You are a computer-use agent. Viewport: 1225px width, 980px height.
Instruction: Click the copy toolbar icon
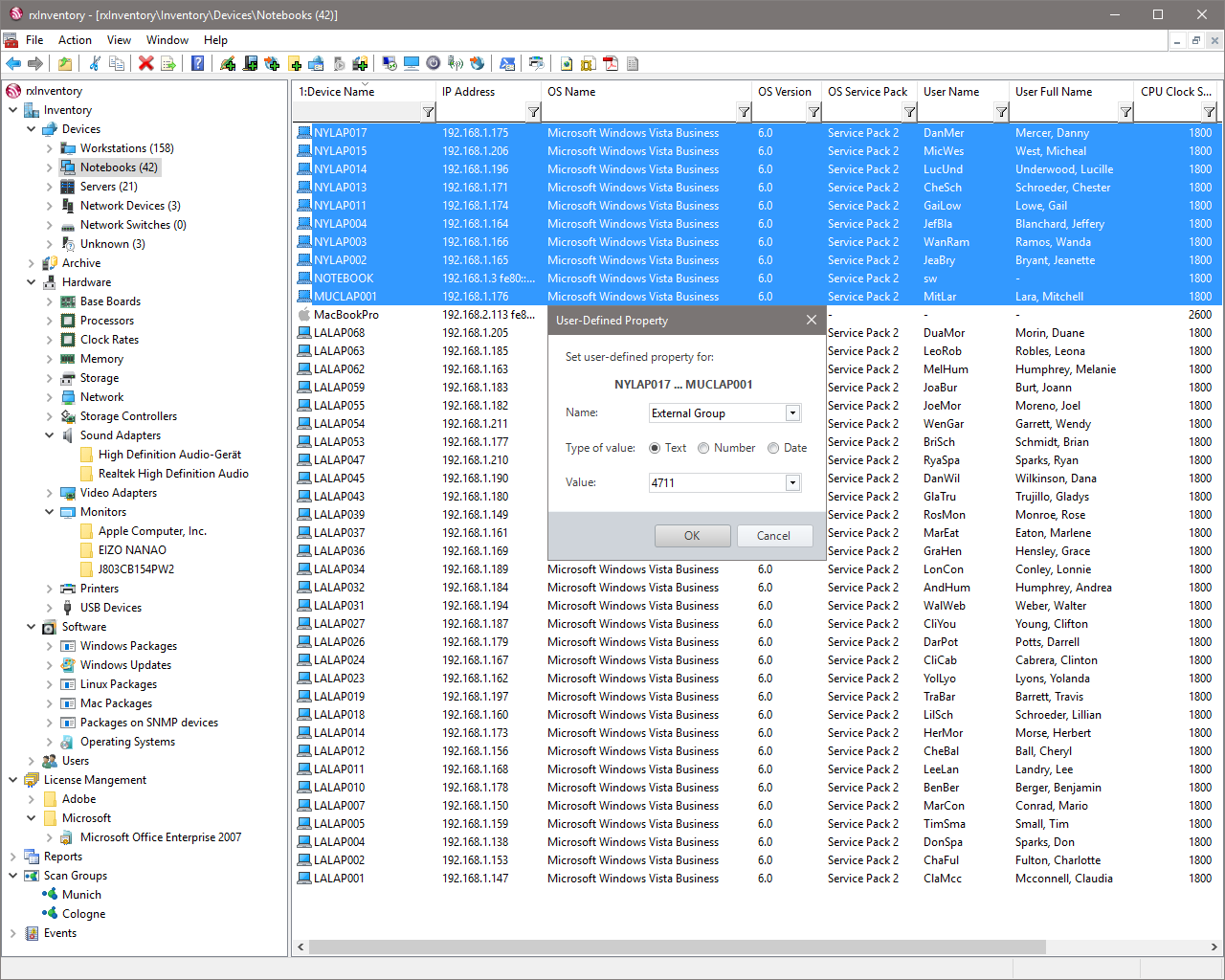tap(117, 64)
